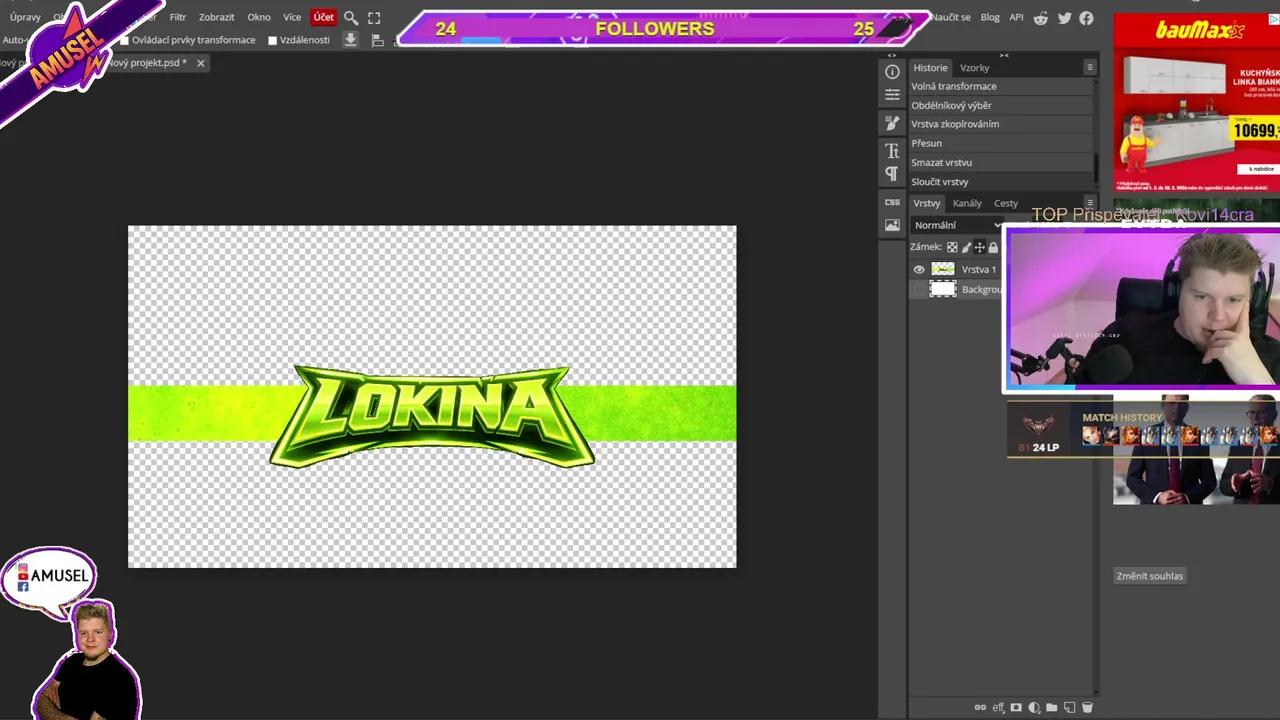Viewport: 1280px width, 720px height.
Task: Open the Properties sliders panel icon
Action: [892, 95]
